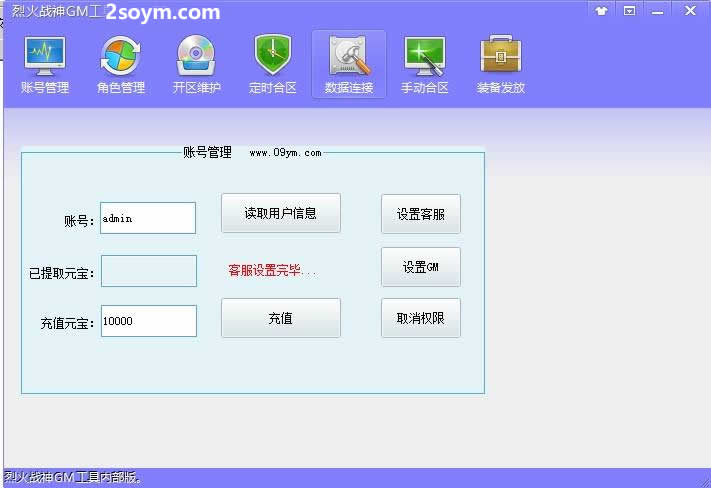Focus the 充值元宝 field with 10000

coord(149,321)
